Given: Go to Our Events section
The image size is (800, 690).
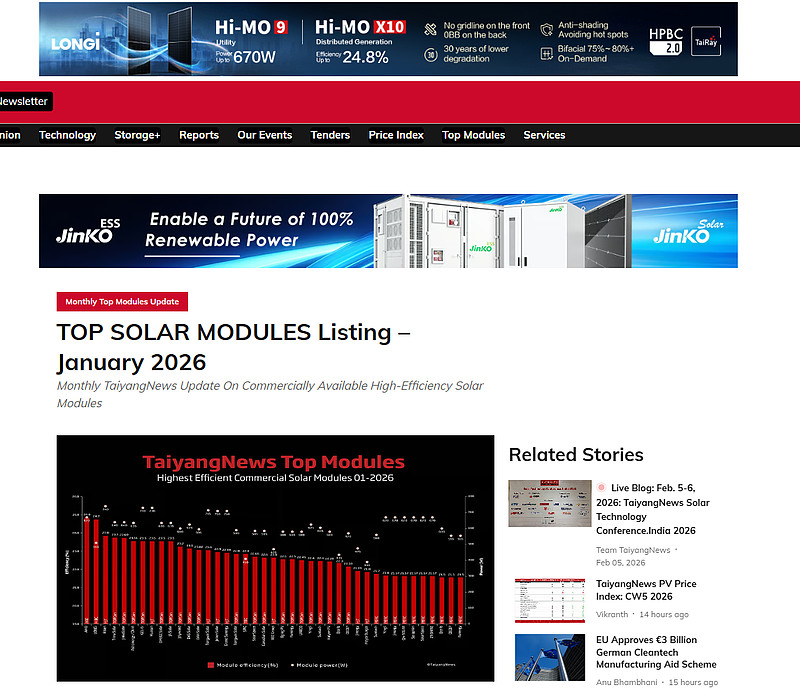Looking at the screenshot, I should 265,135.
